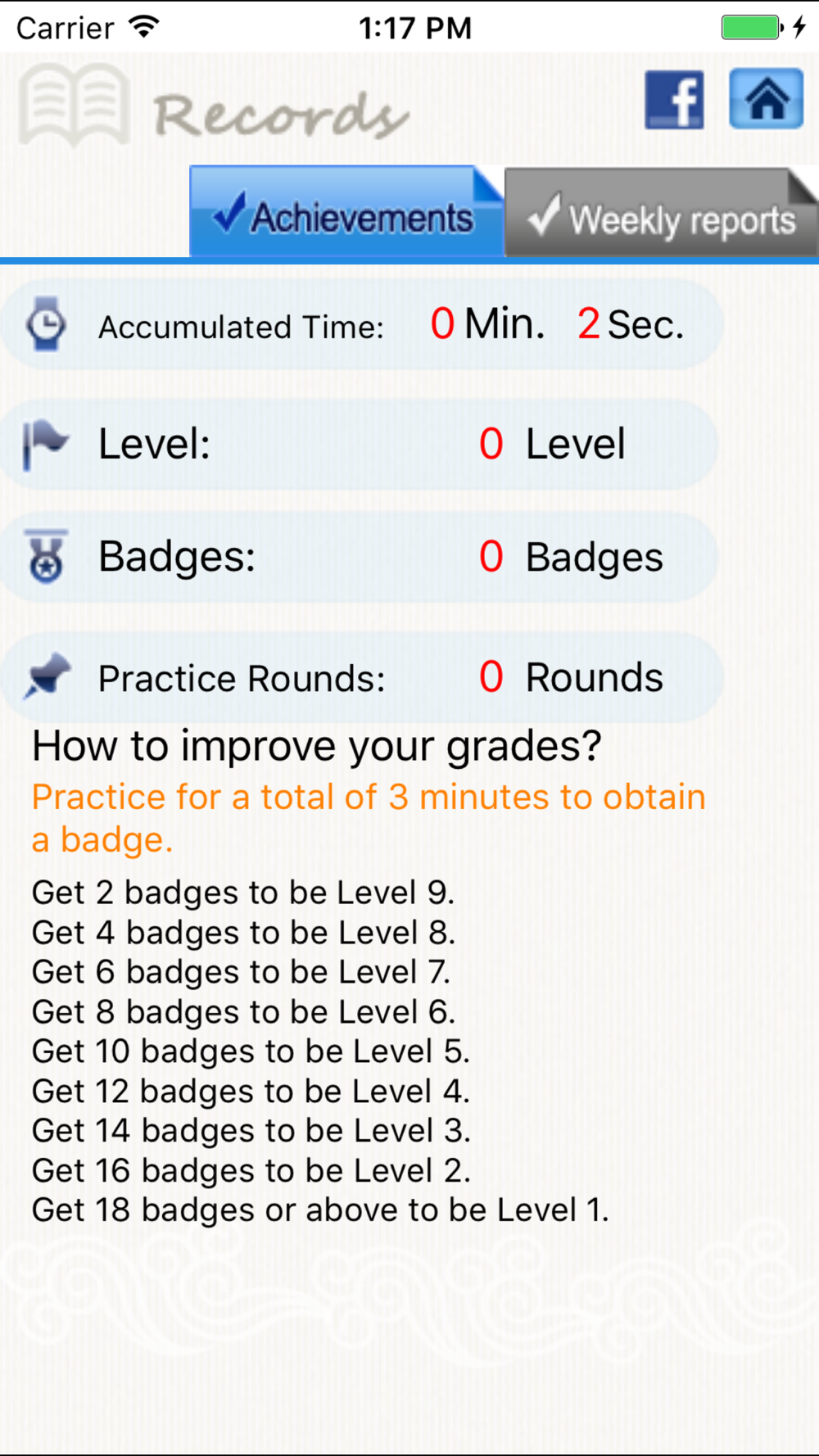Select the watch icon beside Accumulated Time
The image size is (819, 1456).
coord(46,324)
